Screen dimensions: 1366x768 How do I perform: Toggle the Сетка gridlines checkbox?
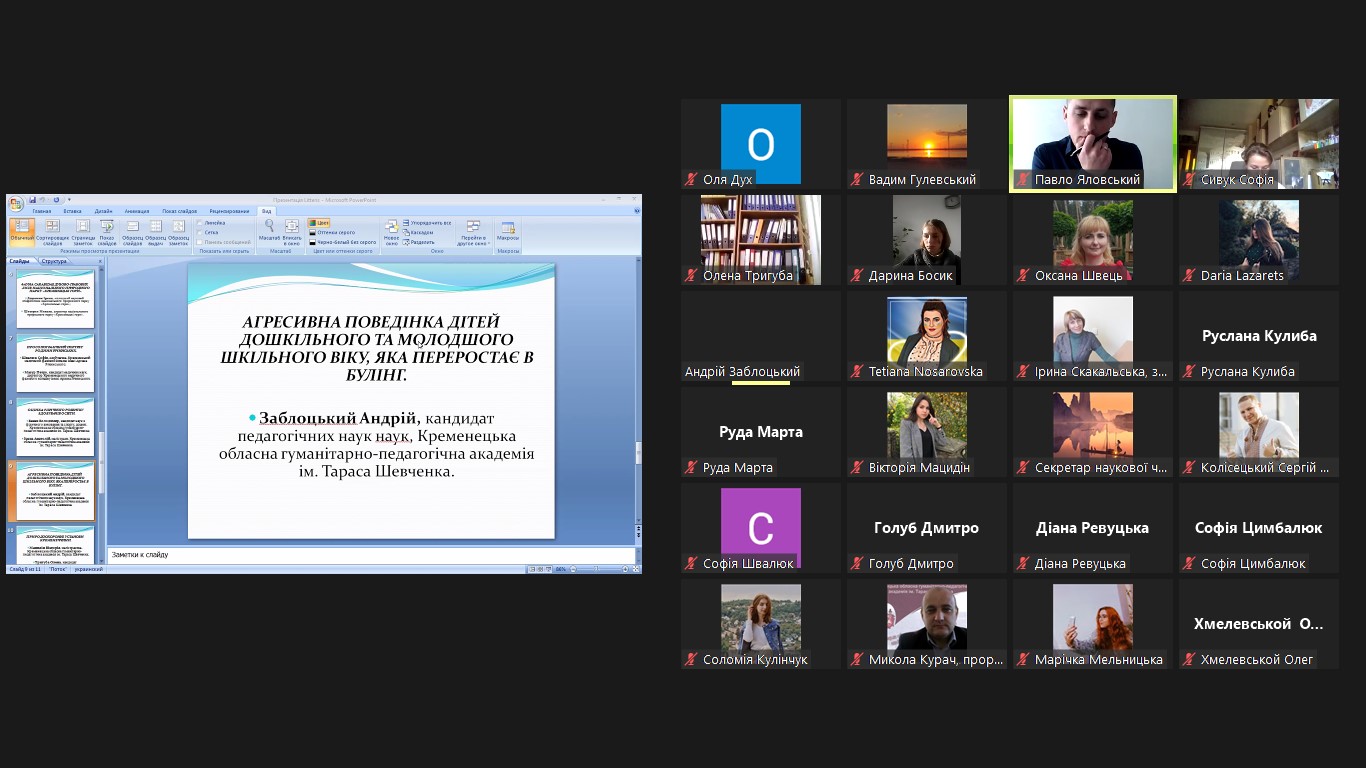pyautogui.click(x=201, y=232)
